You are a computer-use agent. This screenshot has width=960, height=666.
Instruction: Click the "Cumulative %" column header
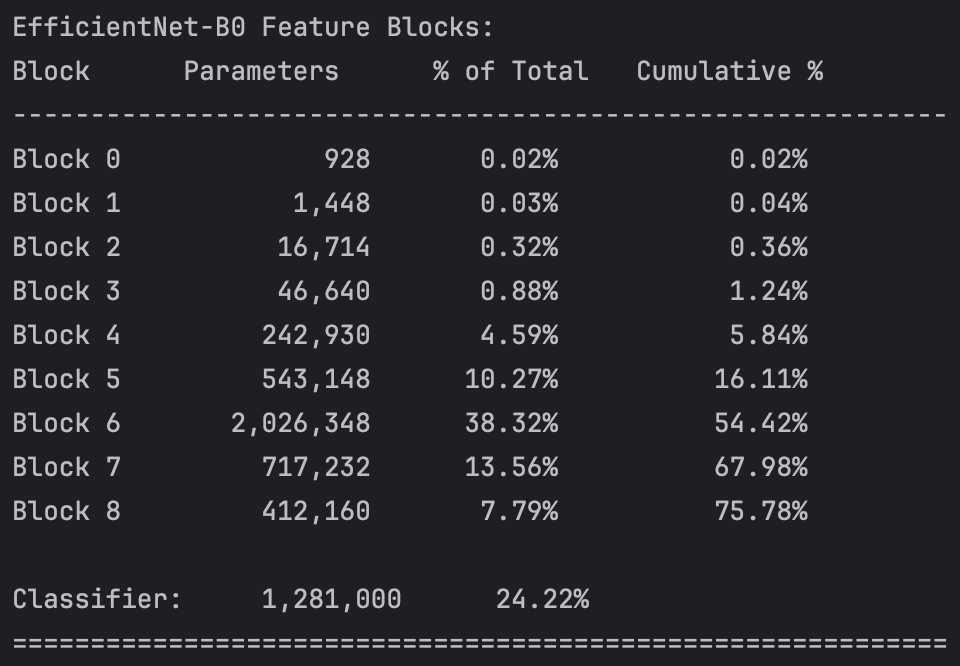click(729, 71)
